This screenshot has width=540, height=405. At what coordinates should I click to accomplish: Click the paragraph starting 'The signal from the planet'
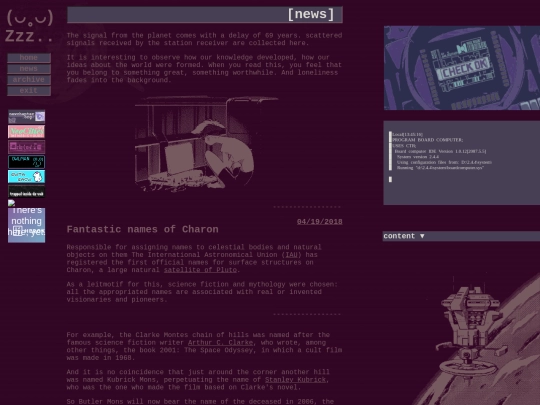click(x=205, y=39)
